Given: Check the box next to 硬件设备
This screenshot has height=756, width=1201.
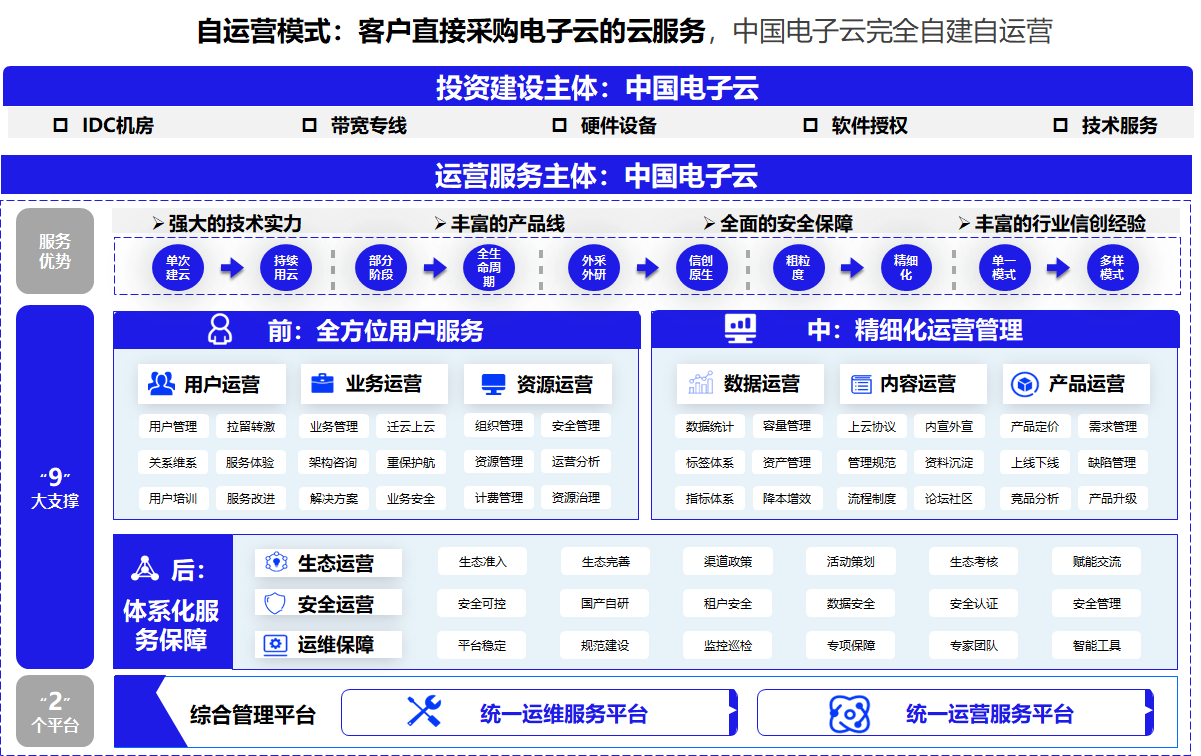Looking at the screenshot, I should coord(560,125).
